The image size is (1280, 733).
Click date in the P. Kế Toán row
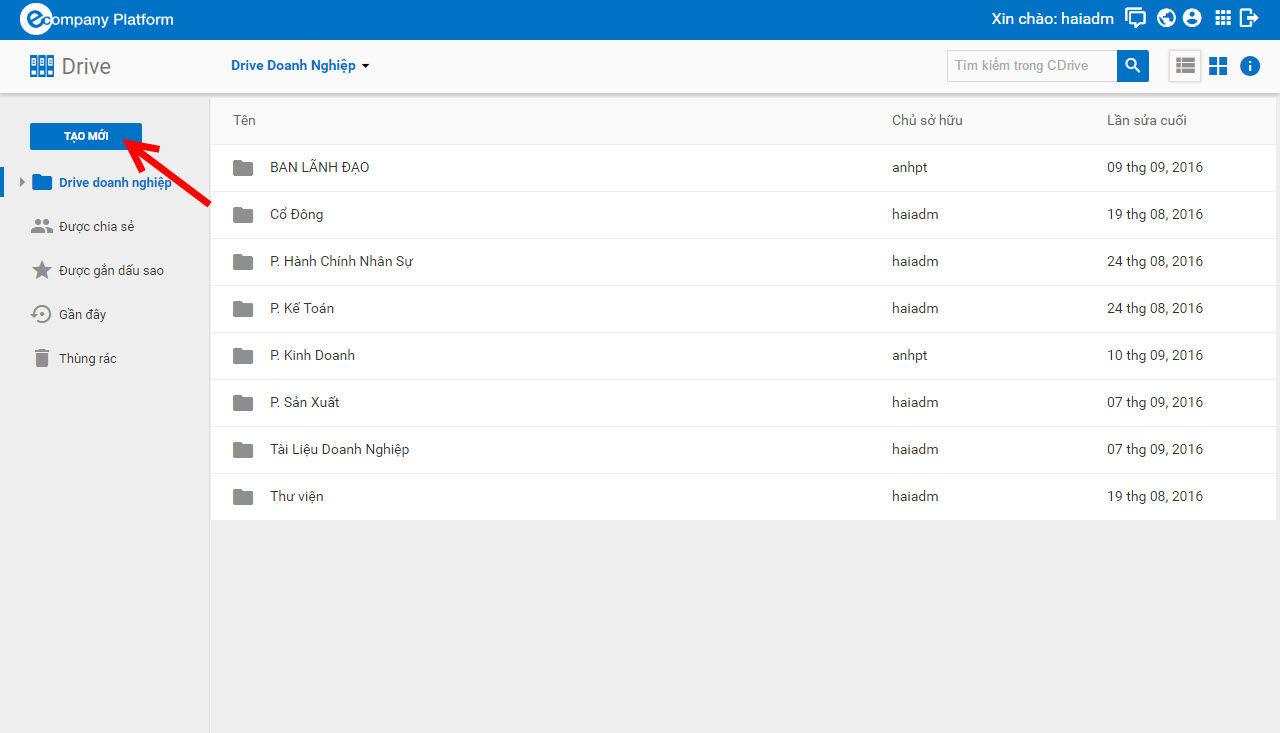pos(1155,308)
